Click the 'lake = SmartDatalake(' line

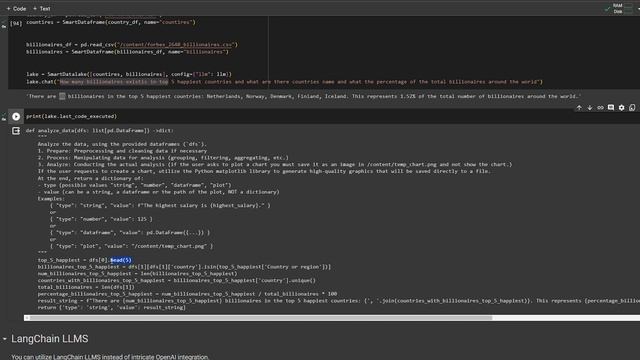[x=129, y=74]
